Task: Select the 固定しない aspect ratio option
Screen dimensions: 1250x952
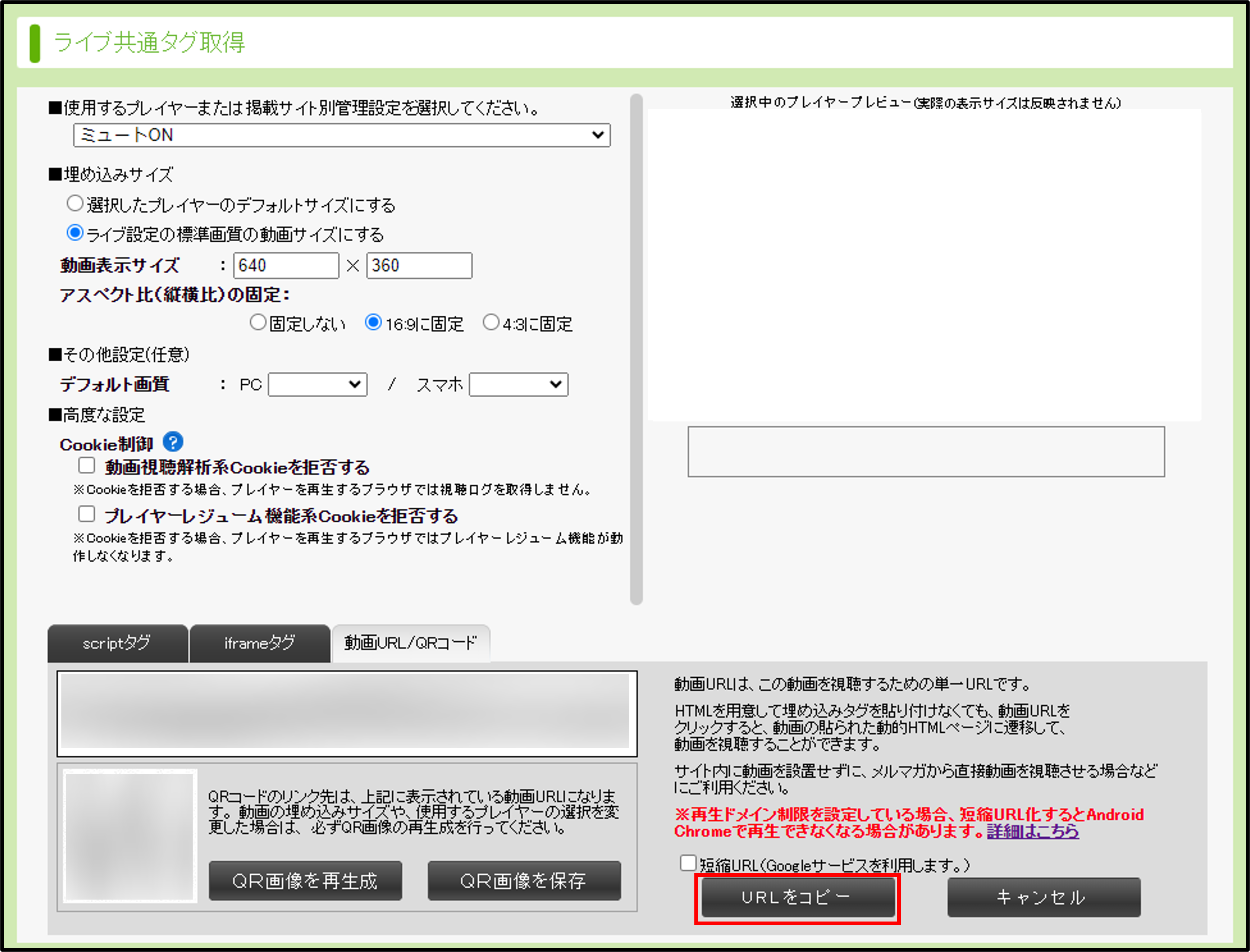Action: click(258, 322)
